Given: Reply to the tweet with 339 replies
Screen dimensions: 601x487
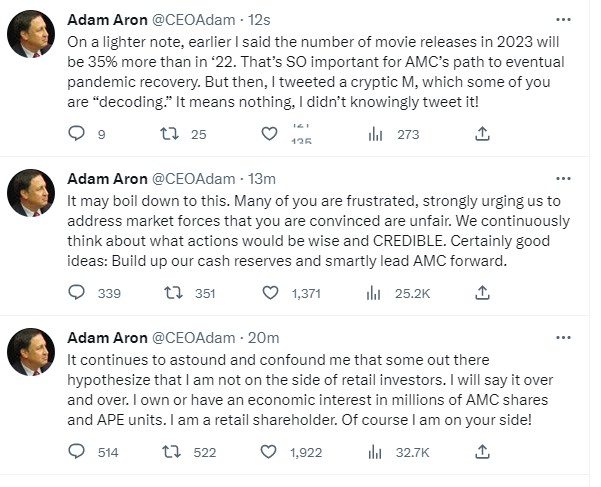Looking at the screenshot, I should point(77,292).
